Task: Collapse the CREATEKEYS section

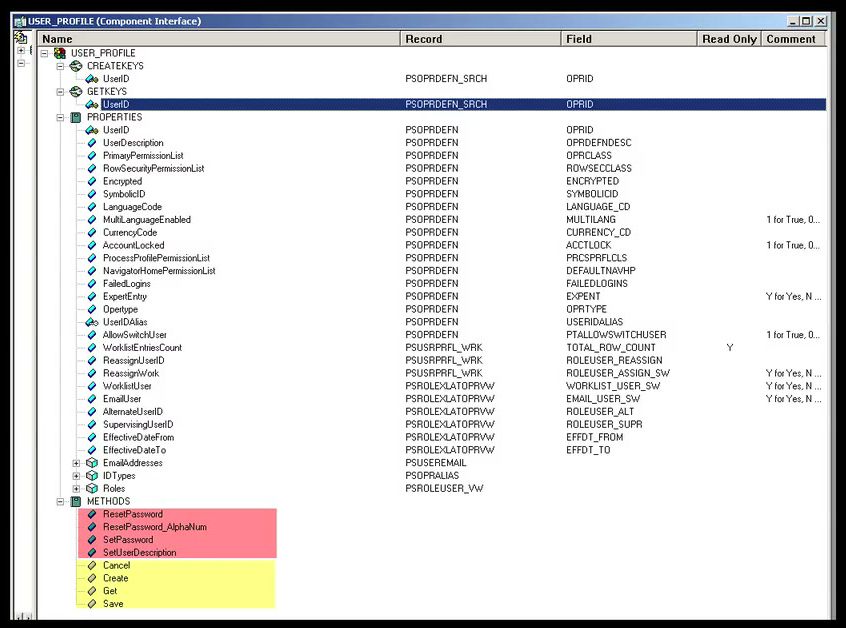Action: (x=60, y=66)
